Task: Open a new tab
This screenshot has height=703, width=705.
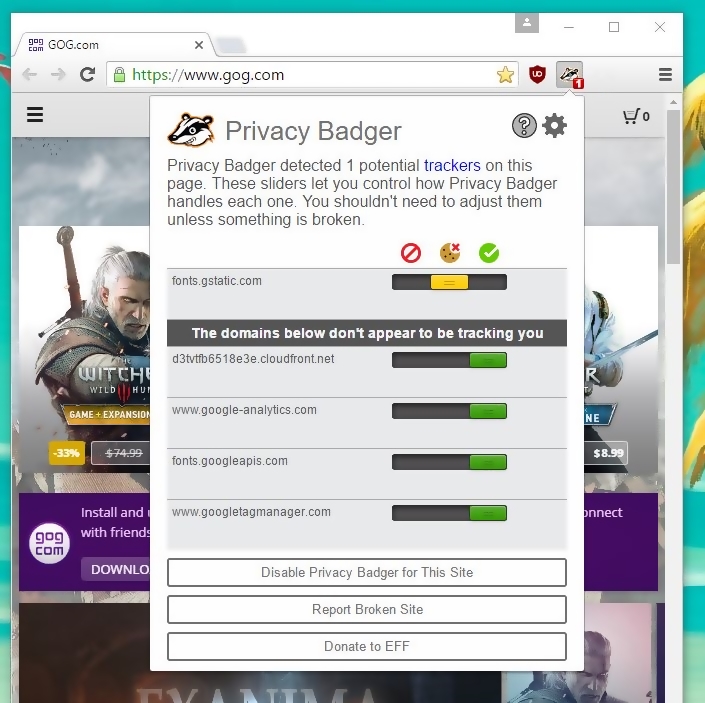Action: coord(231,45)
